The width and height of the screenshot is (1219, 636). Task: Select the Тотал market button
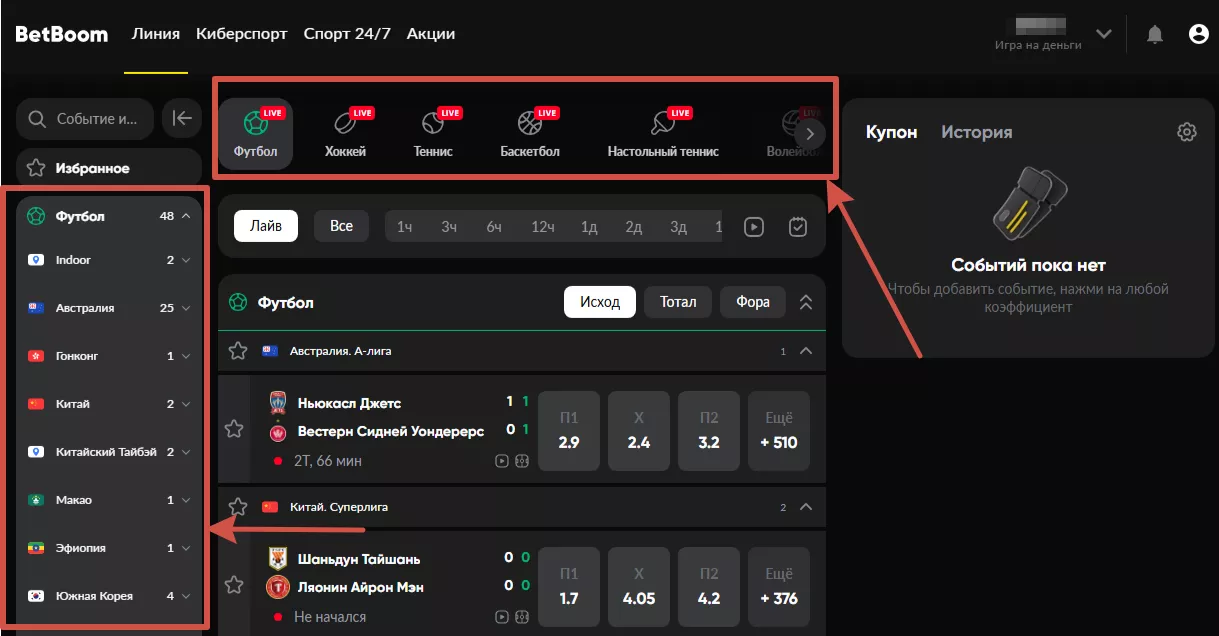[677, 302]
